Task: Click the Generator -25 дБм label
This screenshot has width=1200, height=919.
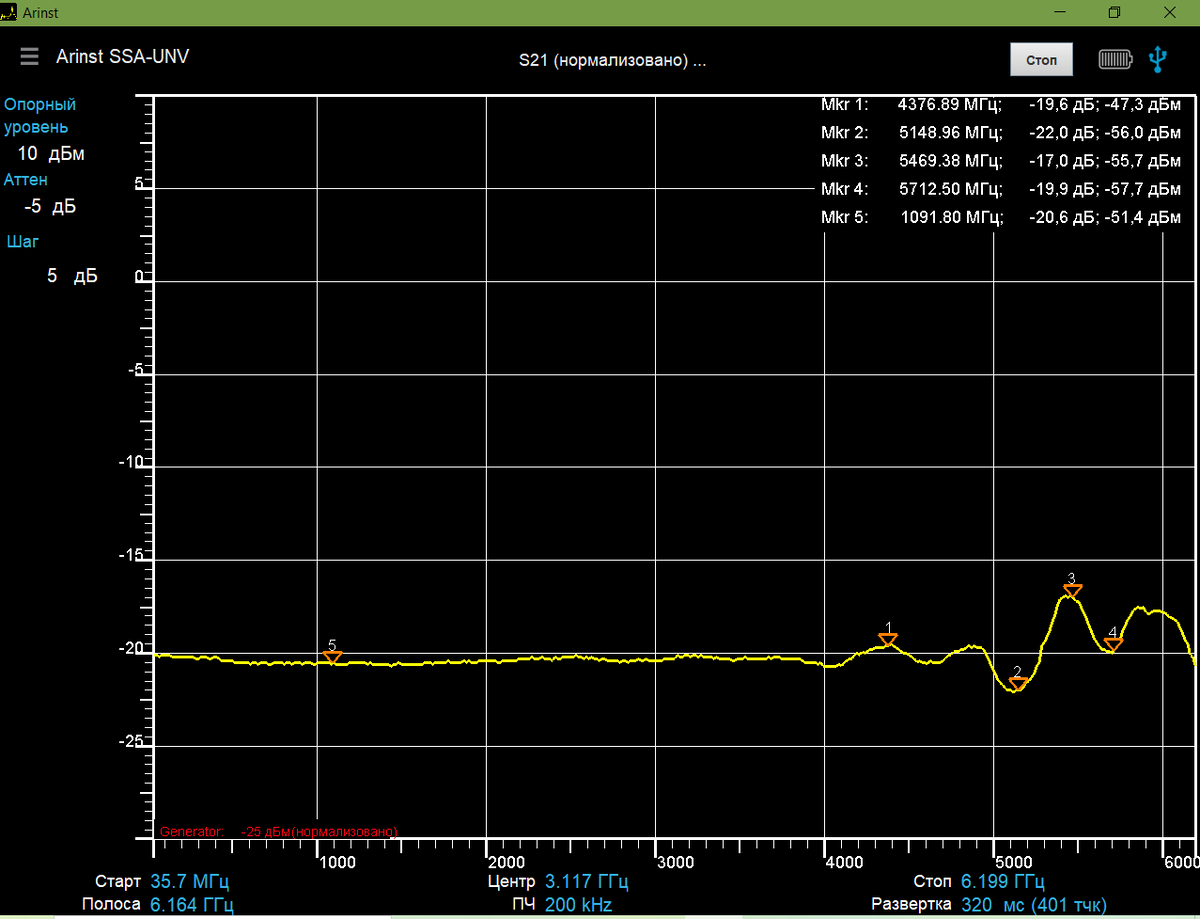Action: click(279, 831)
